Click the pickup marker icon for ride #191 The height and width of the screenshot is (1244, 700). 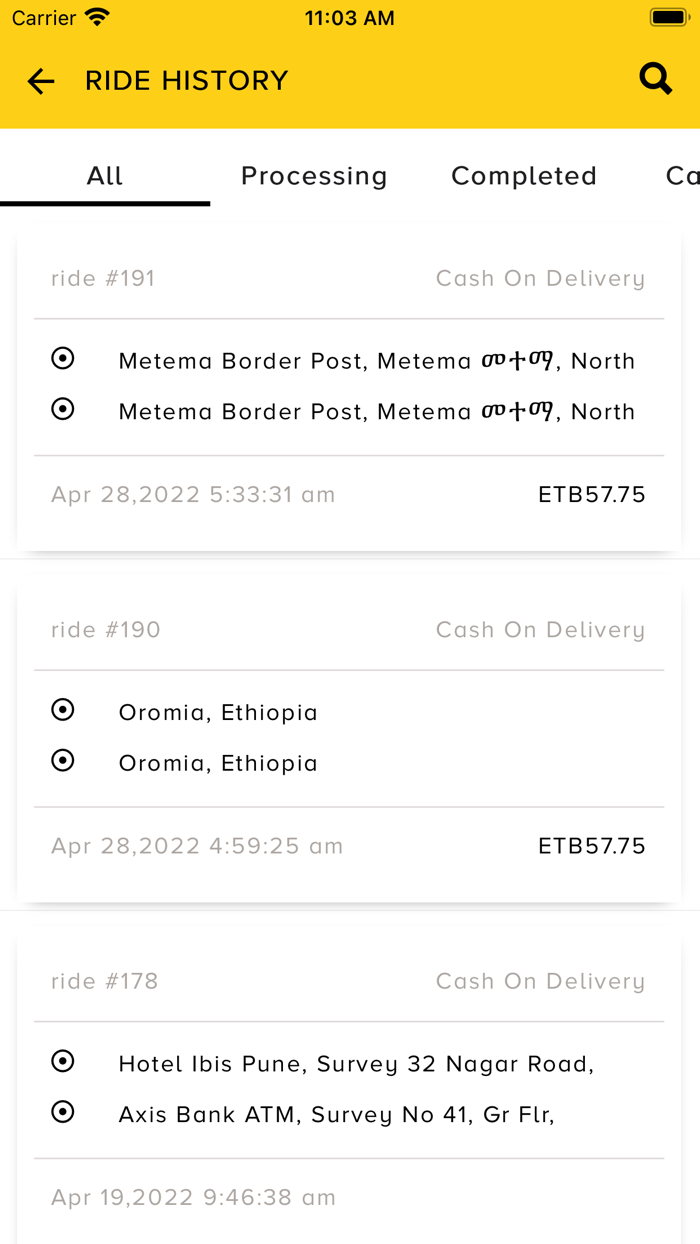[63, 358]
